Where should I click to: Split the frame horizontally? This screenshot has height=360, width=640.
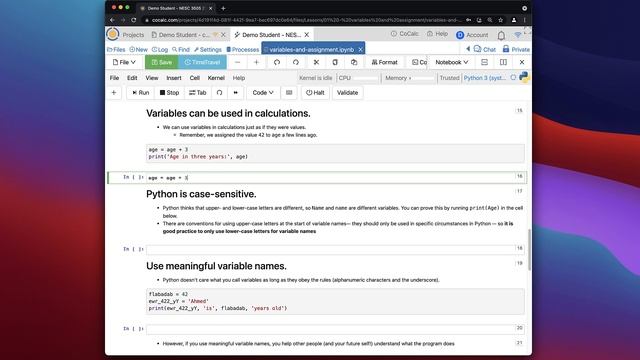point(484,62)
